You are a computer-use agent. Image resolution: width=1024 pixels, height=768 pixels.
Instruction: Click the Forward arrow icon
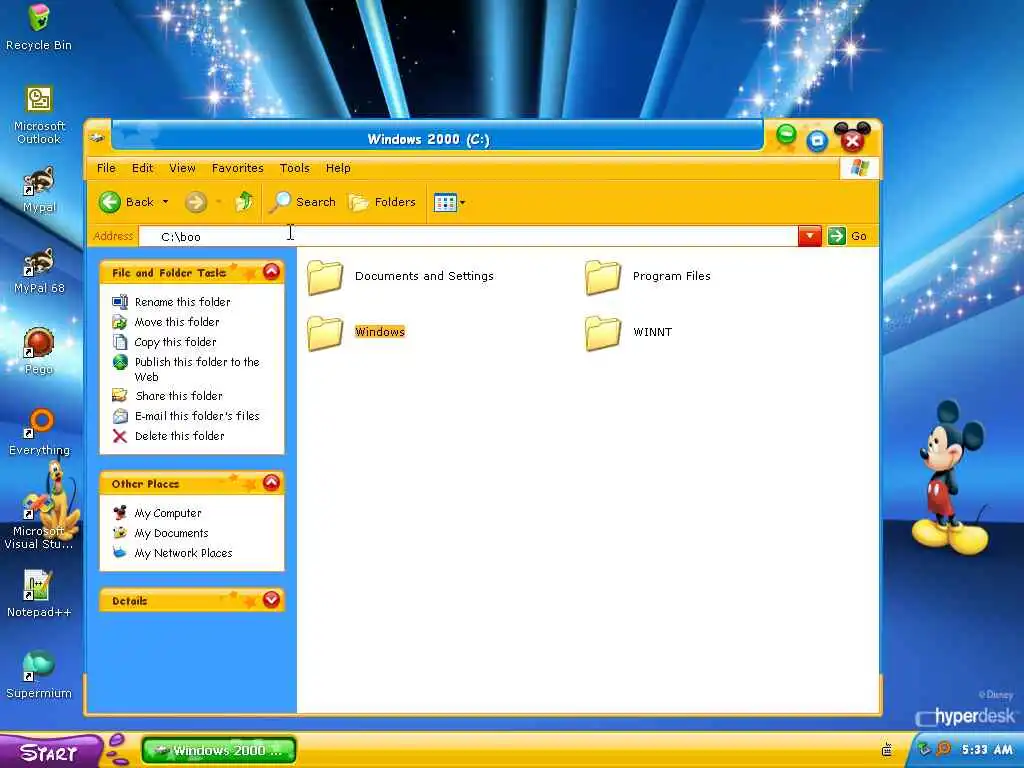point(195,202)
